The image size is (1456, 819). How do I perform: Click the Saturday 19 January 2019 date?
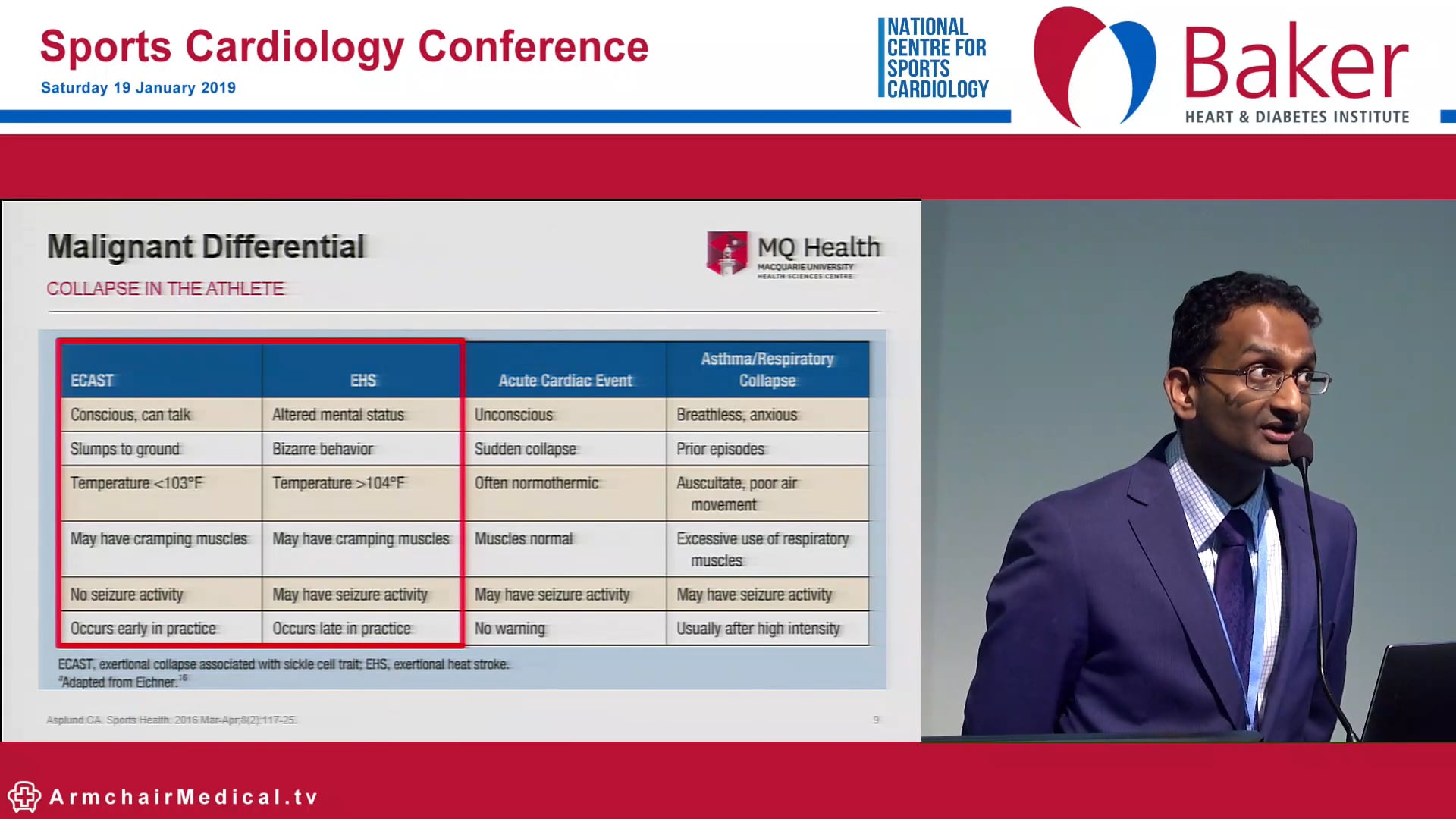click(x=138, y=88)
